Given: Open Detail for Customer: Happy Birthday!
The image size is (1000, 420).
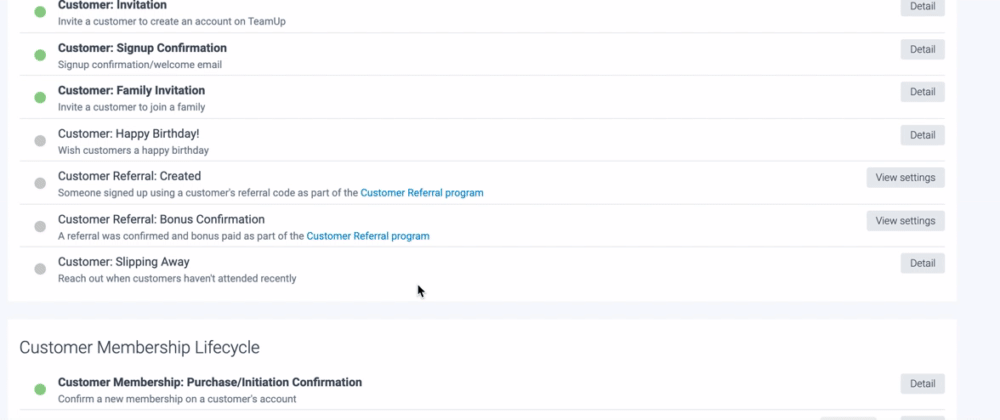Looking at the screenshot, I should [922, 135].
